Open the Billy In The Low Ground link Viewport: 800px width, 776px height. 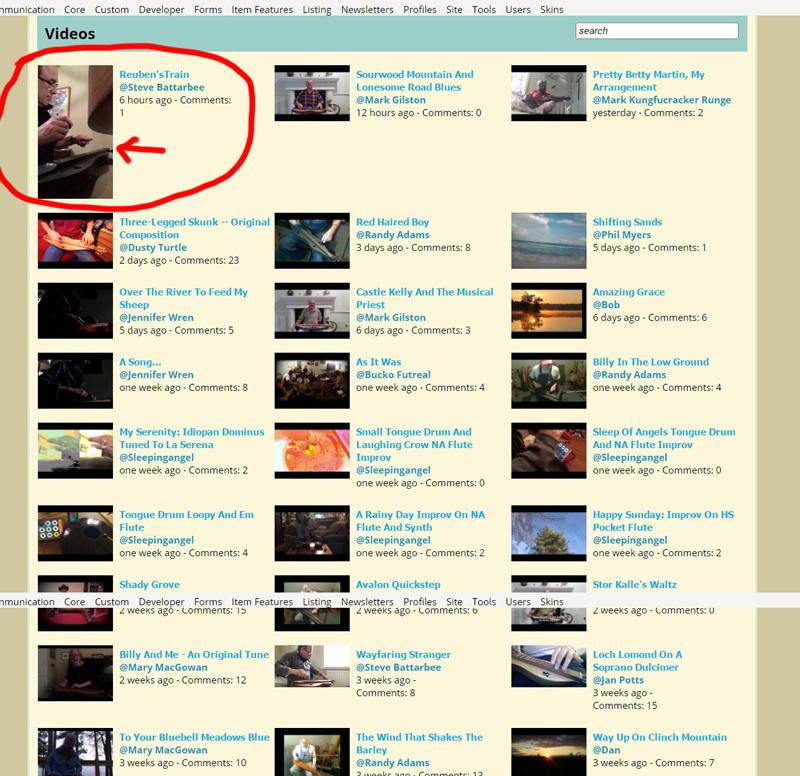(x=650, y=362)
